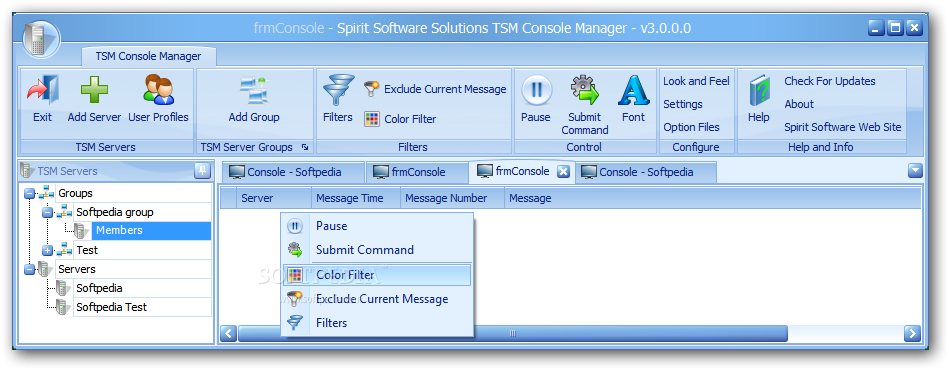Screen dimensions: 949x370
Task: Click the horizontal scrollbar left arrow
Action: (x=228, y=333)
